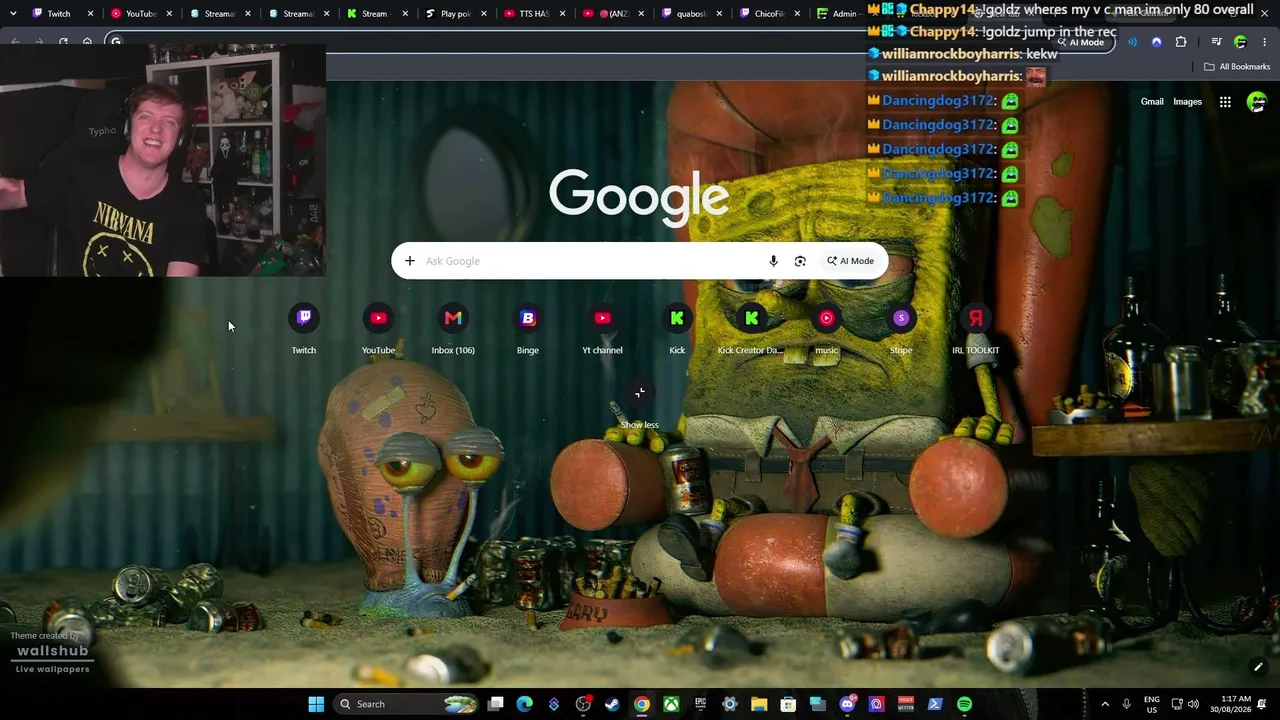
Task: Open the Twitch shortcut tile
Action: pyautogui.click(x=304, y=330)
